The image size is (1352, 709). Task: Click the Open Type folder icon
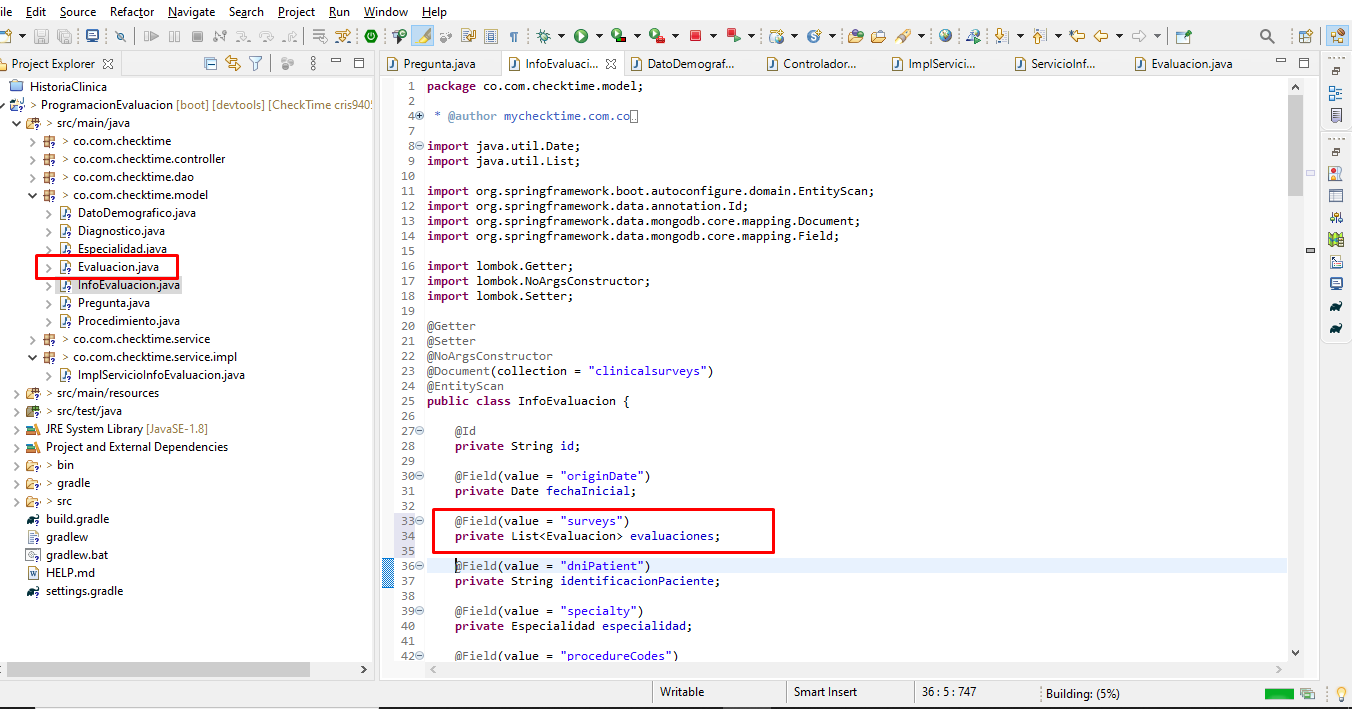[x=855, y=36]
